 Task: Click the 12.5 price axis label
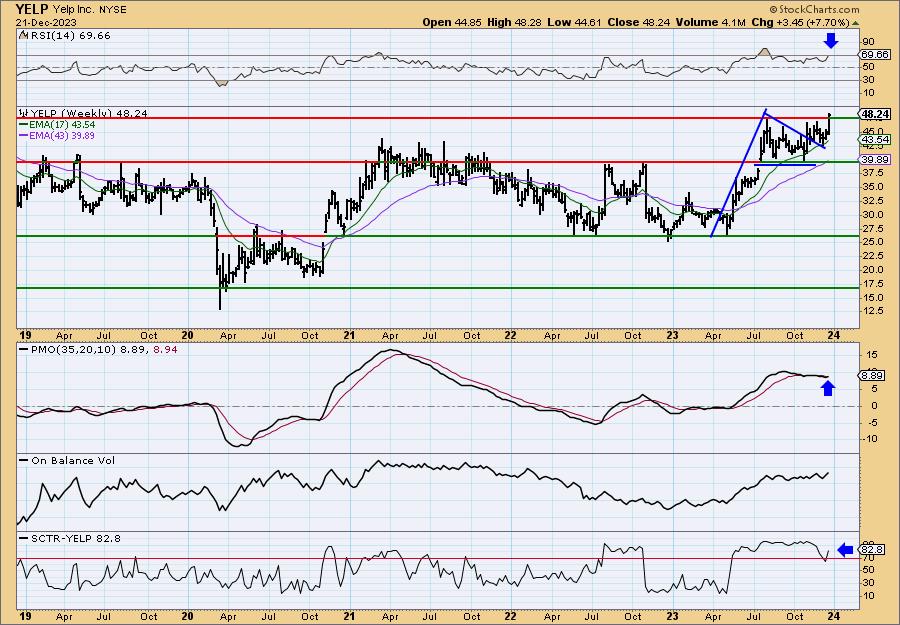click(872, 311)
